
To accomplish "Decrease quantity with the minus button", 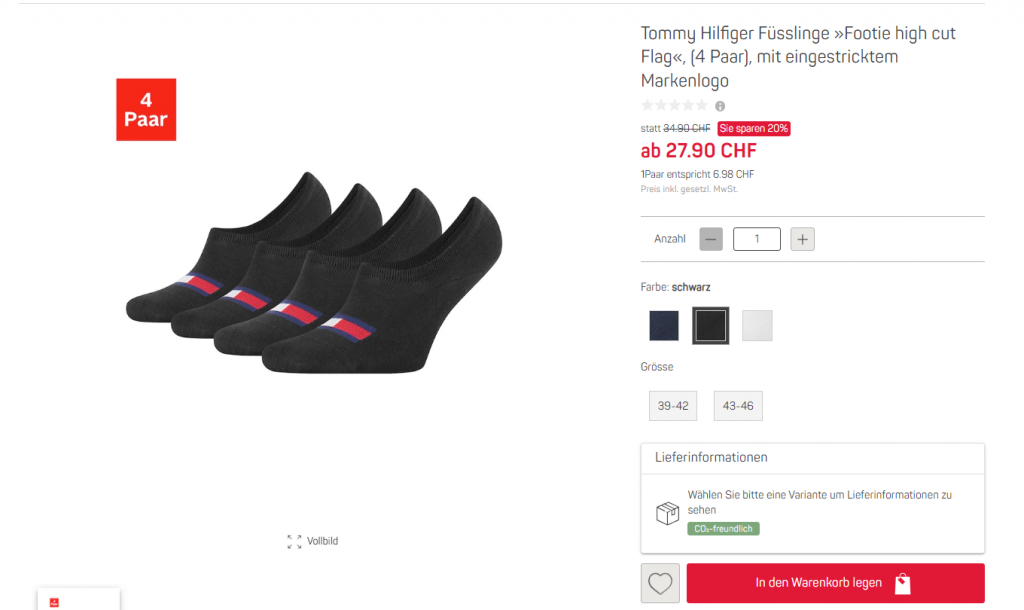I will point(711,239).
